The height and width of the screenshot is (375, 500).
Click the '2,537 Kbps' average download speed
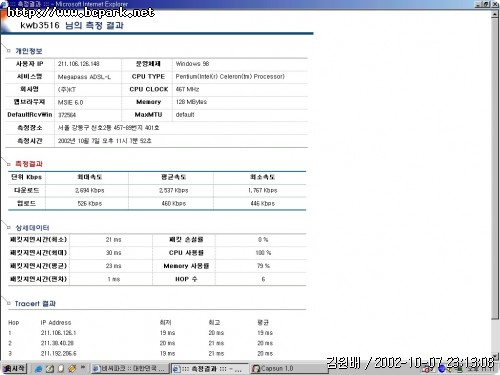tap(174, 190)
